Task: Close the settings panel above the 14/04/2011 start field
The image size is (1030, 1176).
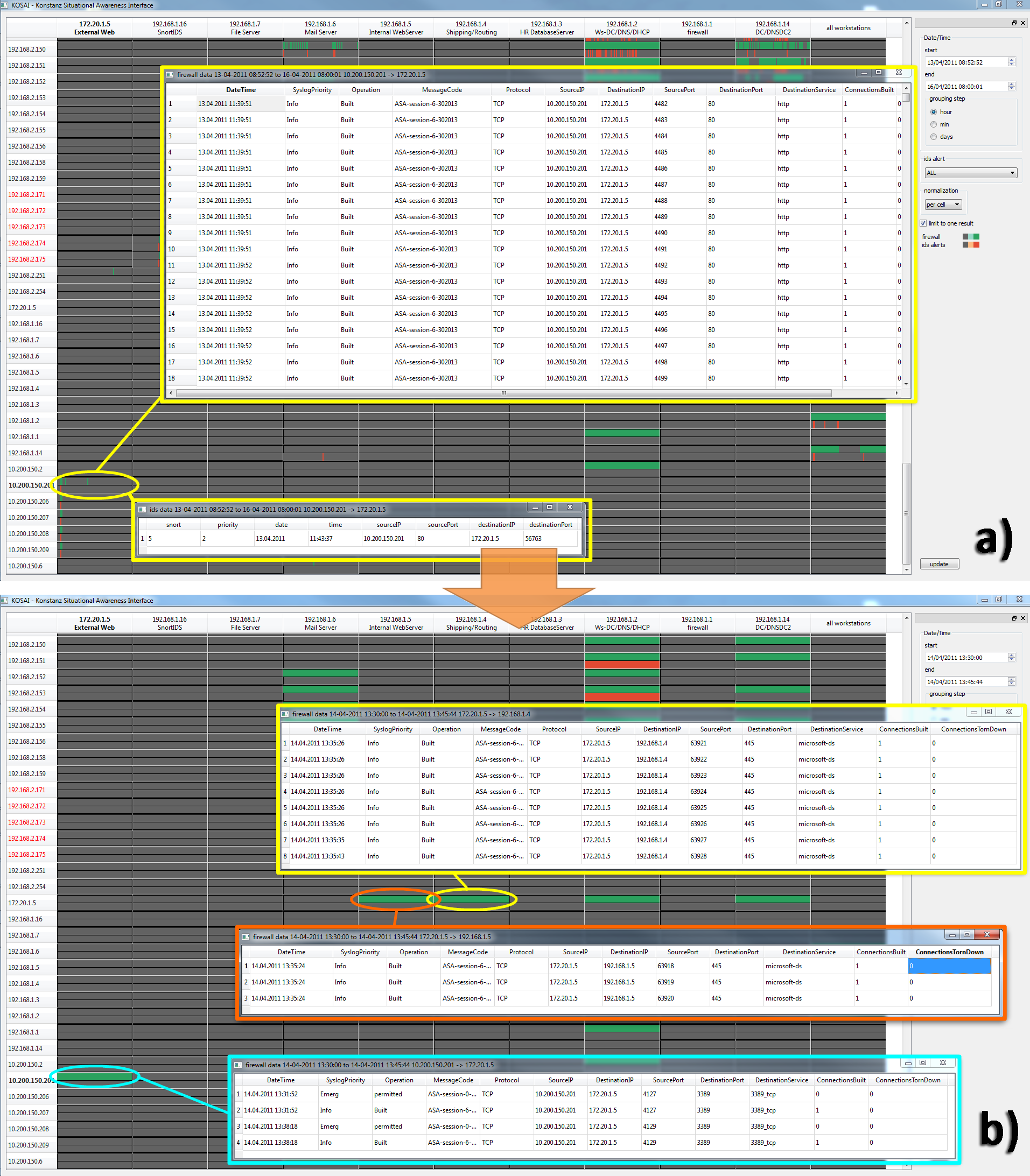Action: point(1022,618)
